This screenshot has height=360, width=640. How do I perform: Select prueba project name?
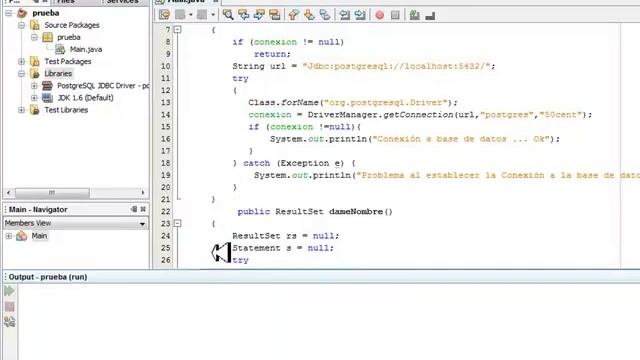46,13
